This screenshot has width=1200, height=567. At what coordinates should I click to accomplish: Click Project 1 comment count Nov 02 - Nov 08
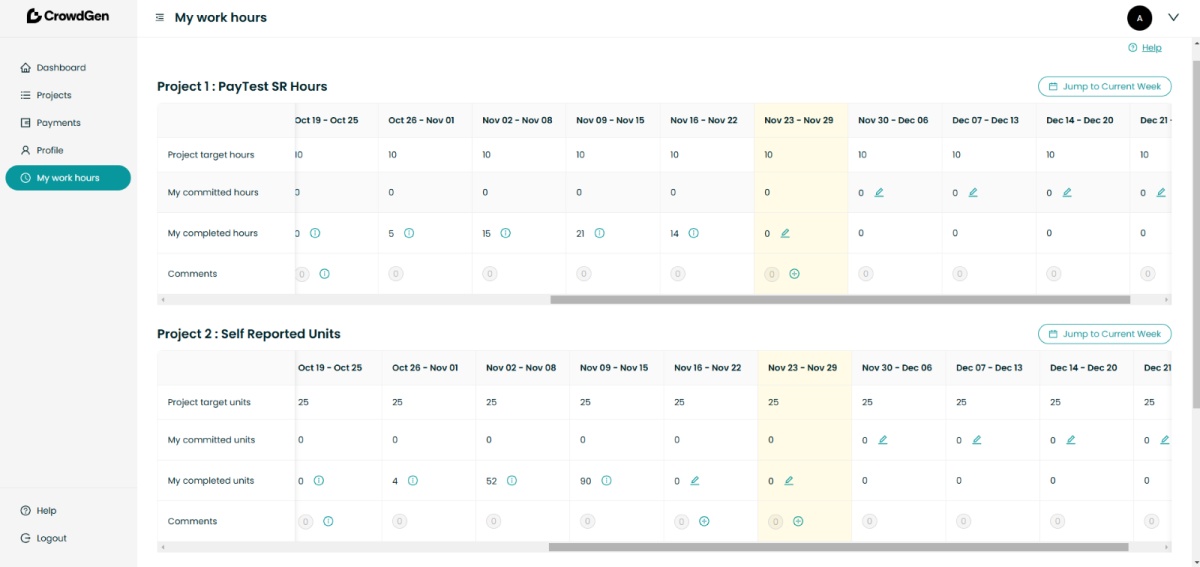490,273
